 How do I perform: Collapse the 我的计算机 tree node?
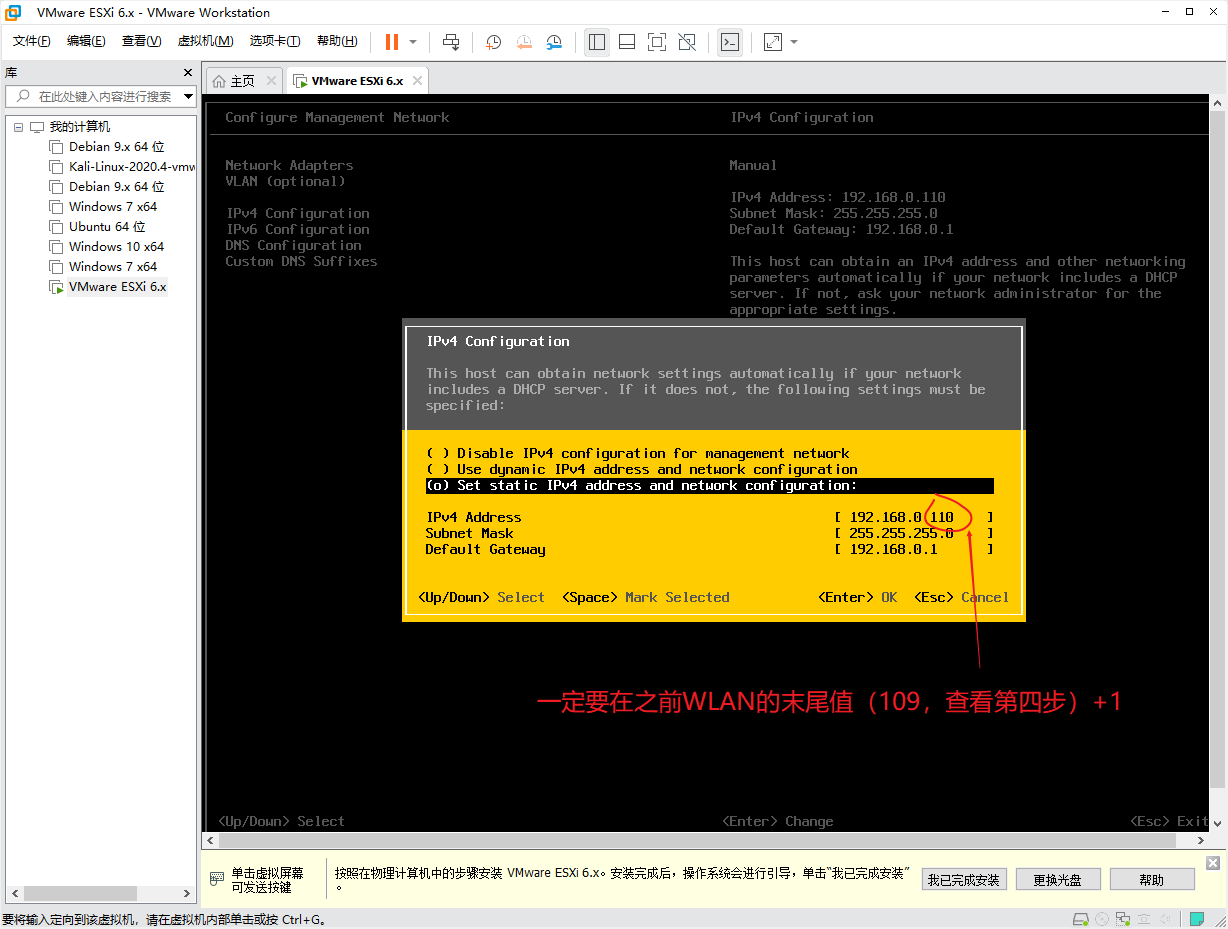pos(18,127)
